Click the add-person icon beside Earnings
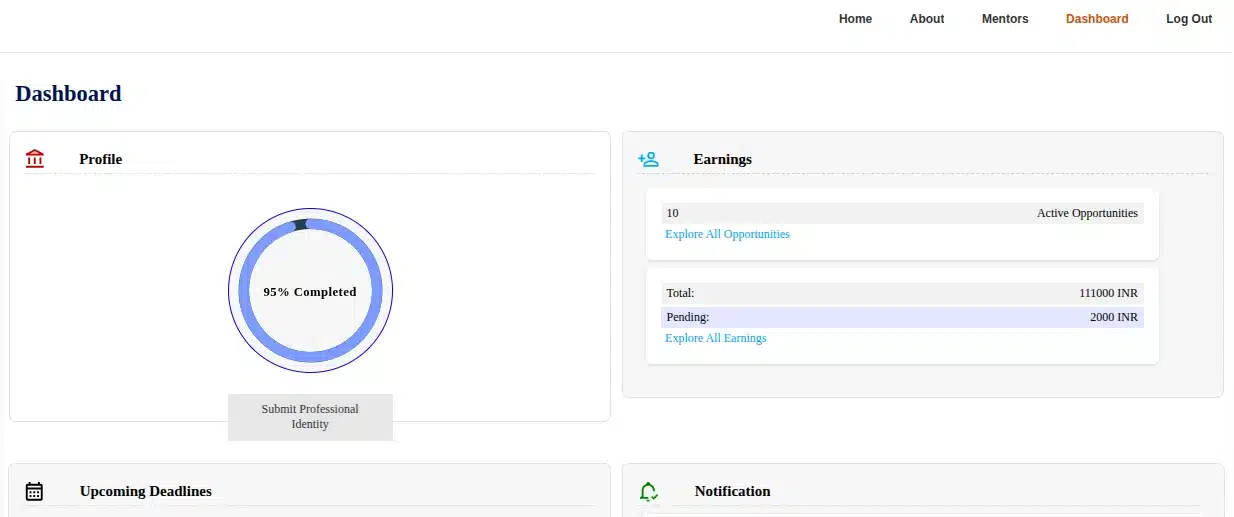1234x517 pixels. click(648, 159)
